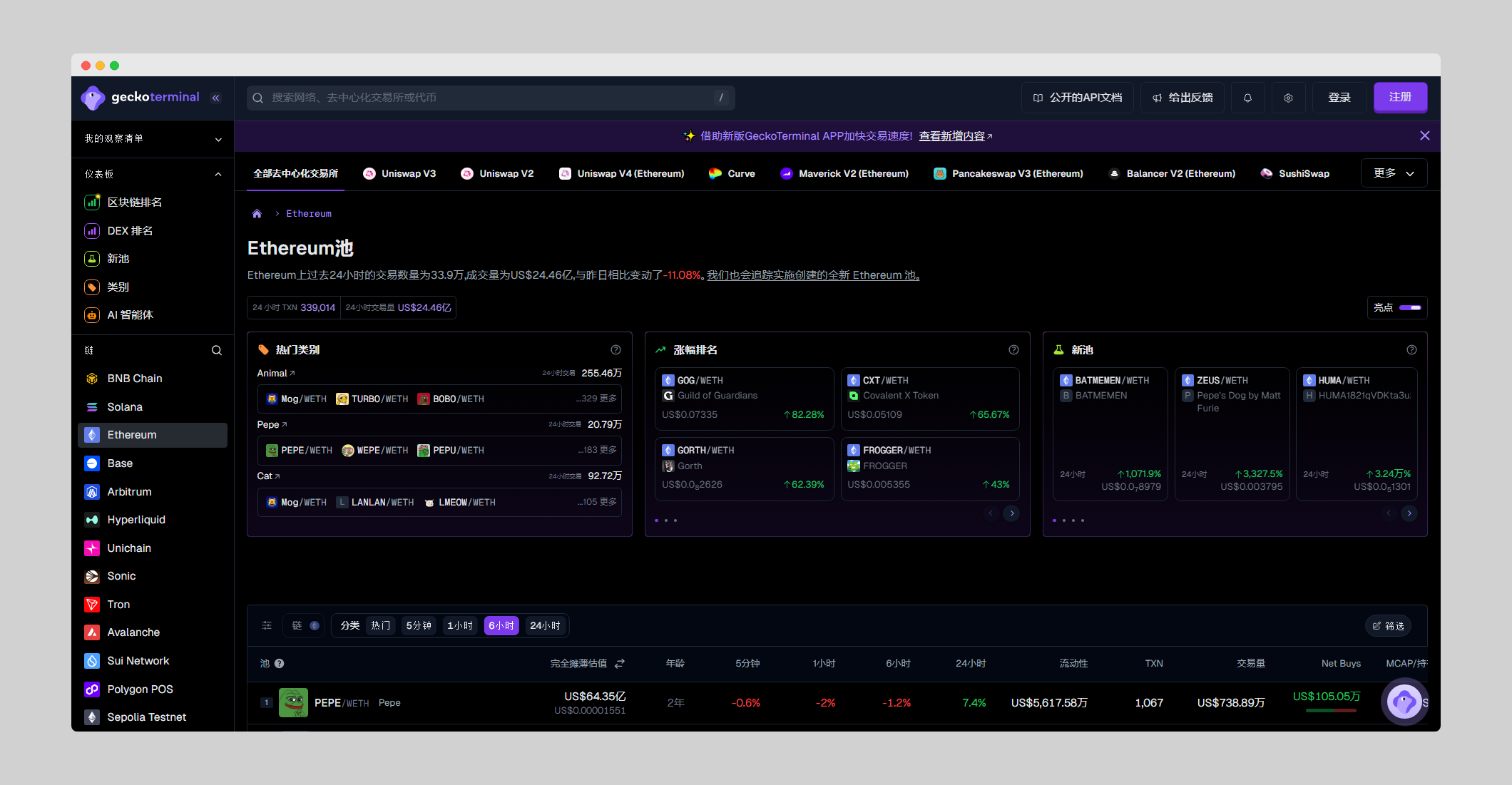Image resolution: width=1512 pixels, height=785 pixels.
Task: Select the 6小时 timeframe
Action: click(501, 625)
